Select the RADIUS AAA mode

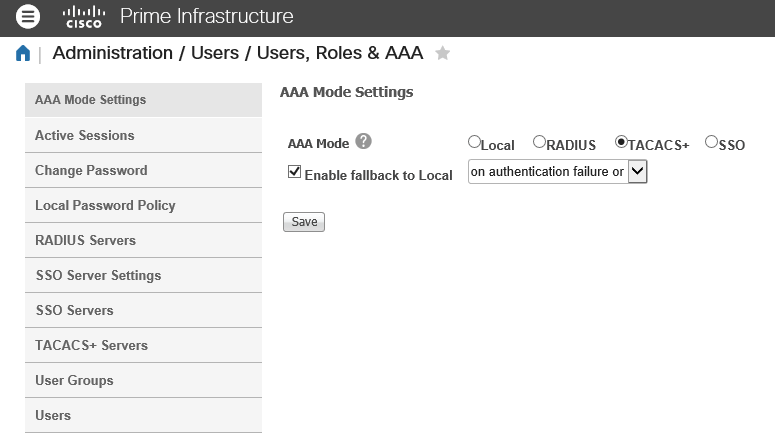(x=539, y=142)
